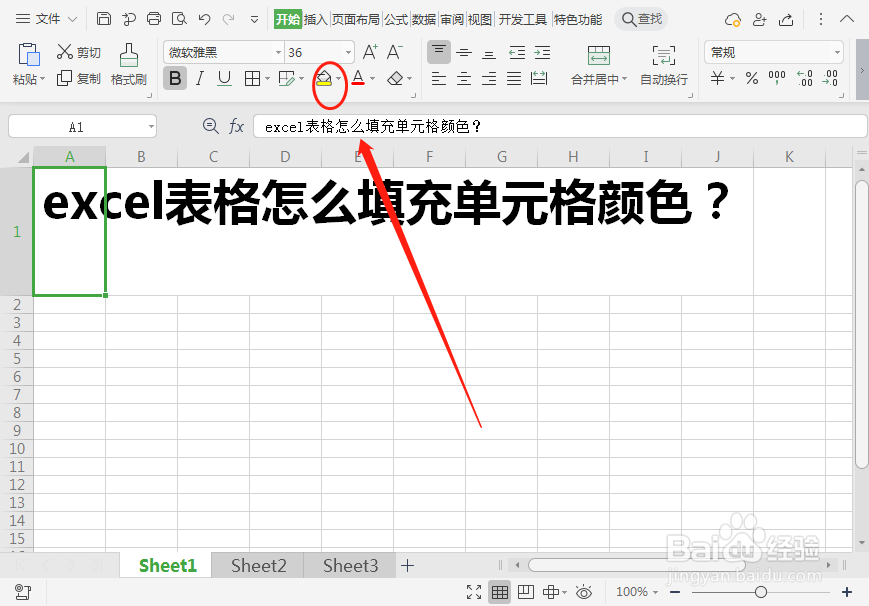Click into the formula bar text
Screen dimensions: 869x606
pos(560,126)
